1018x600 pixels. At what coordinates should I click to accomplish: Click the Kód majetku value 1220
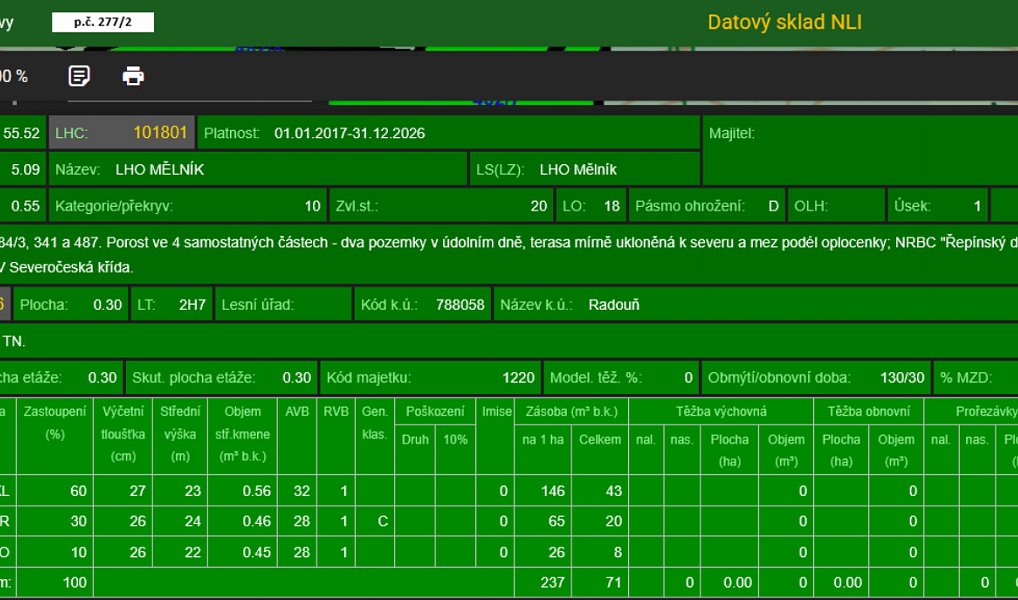point(518,377)
